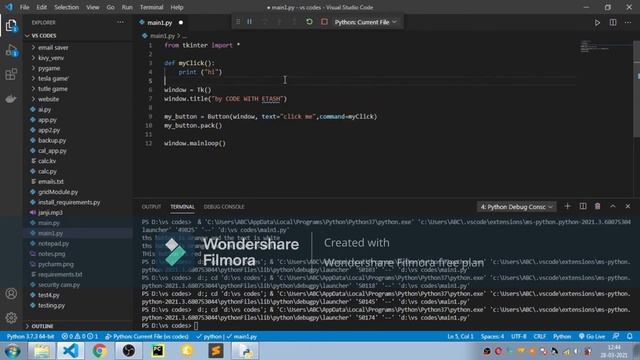Click Go Live in status bar

click(x=592, y=336)
